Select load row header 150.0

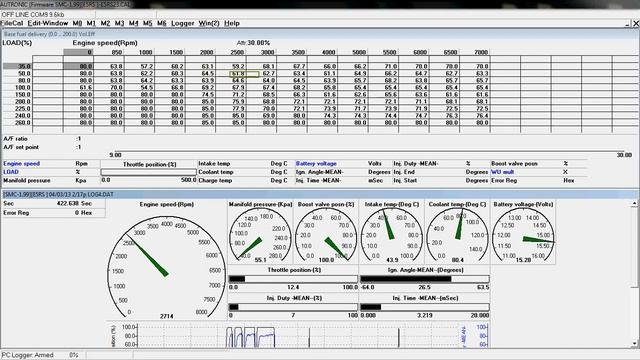(x=17, y=94)
